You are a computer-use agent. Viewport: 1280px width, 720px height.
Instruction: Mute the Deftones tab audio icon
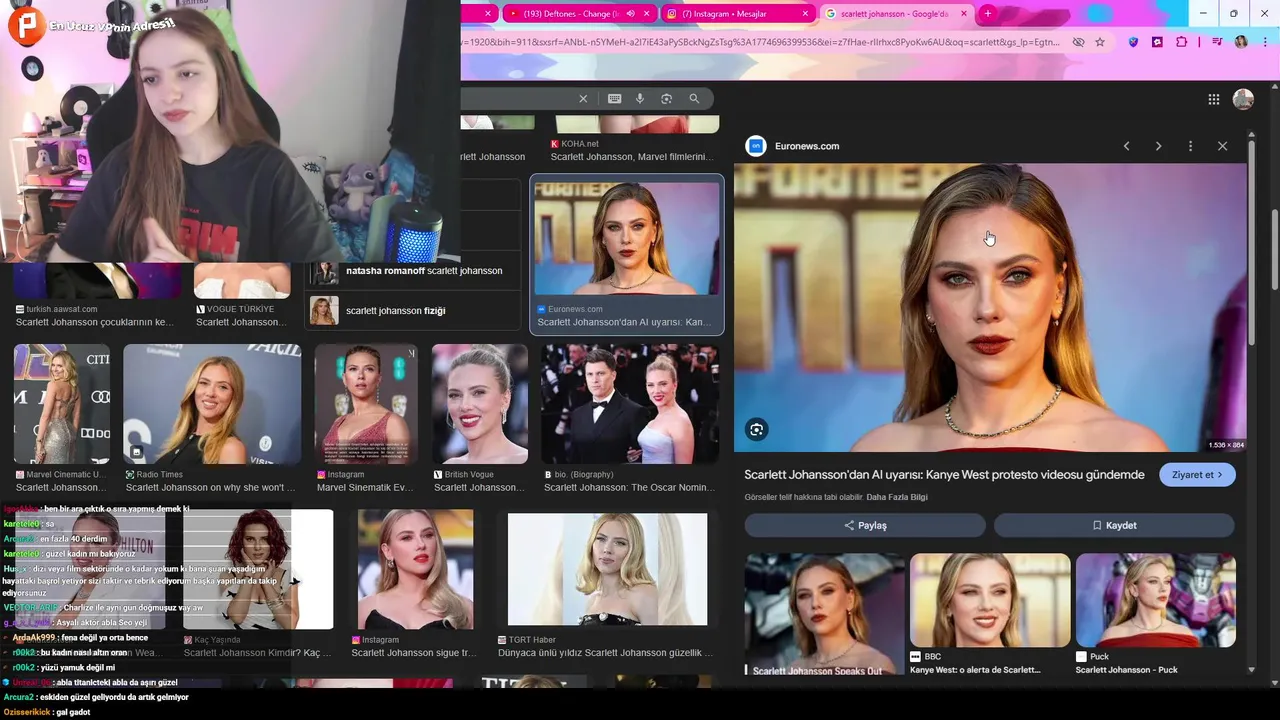point(630,14)
